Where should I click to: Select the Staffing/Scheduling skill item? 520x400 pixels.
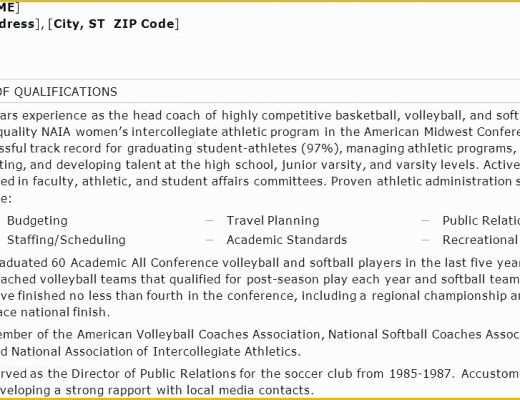66,240
